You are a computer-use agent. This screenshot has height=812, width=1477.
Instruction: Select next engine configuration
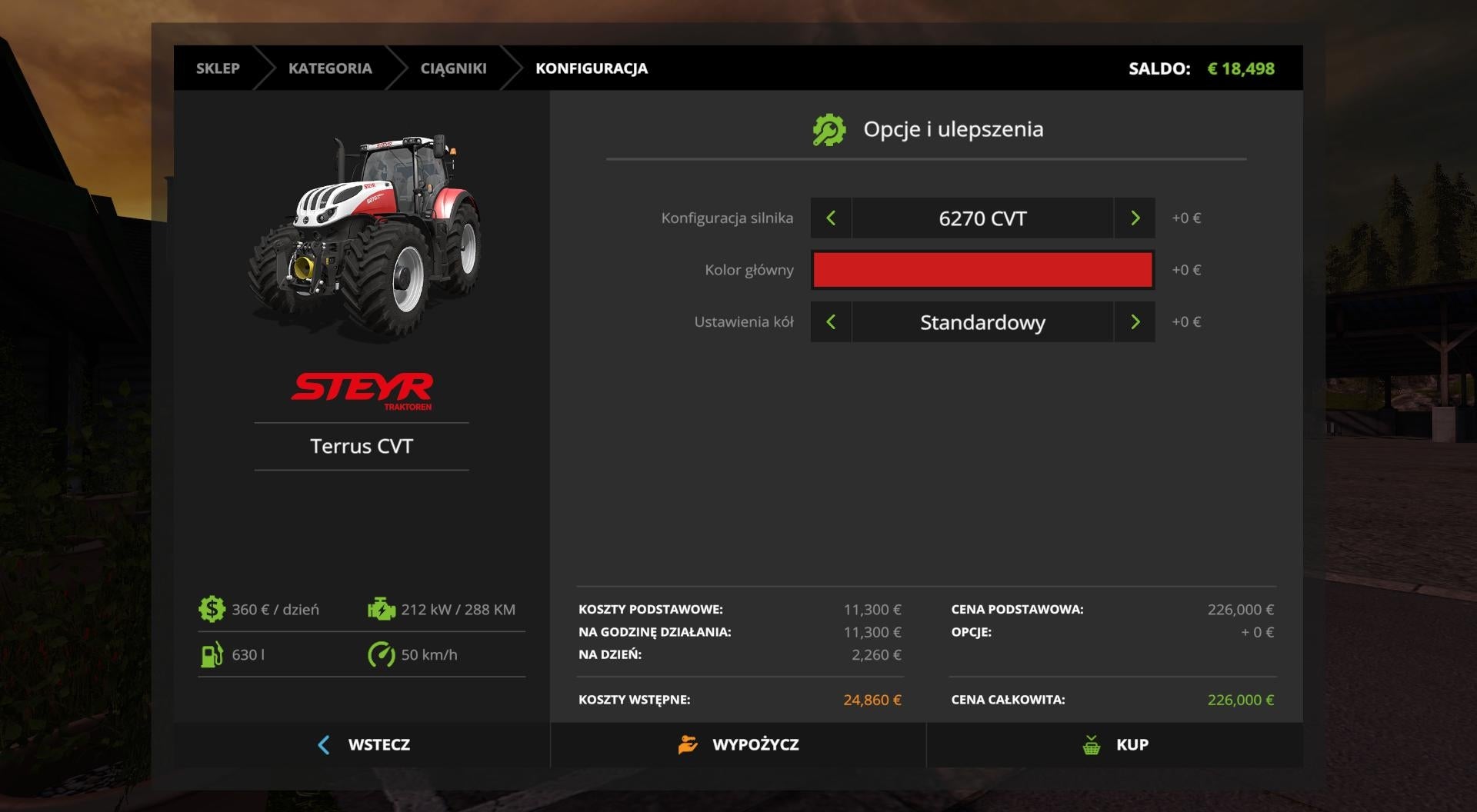click(x=1135, y=218)
